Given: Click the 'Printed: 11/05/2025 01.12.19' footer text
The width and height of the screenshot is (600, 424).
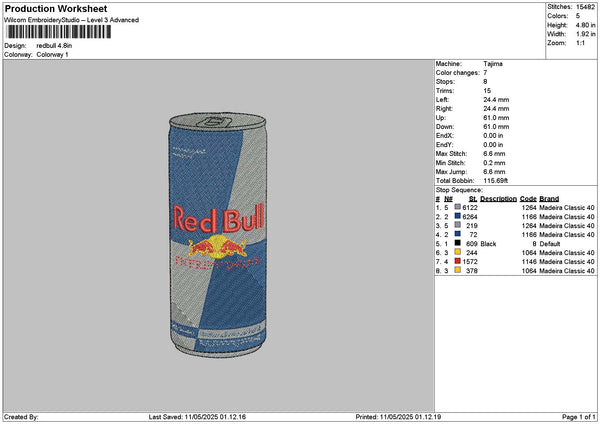Looking at the screenshot, I should point(398,417).
